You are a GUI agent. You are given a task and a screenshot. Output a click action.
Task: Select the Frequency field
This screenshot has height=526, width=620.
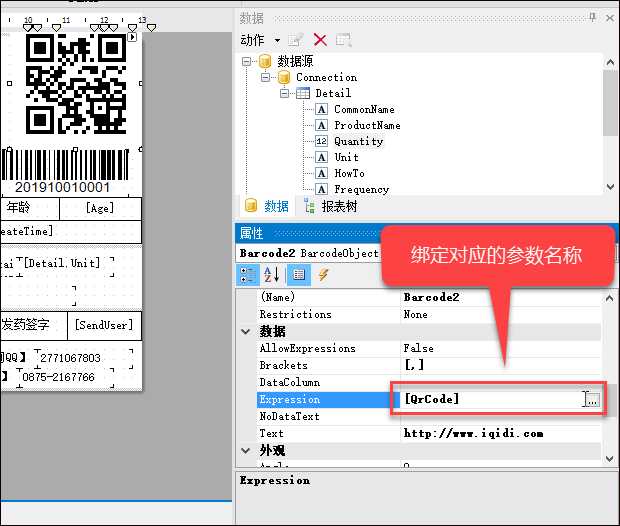coord(361,189)
